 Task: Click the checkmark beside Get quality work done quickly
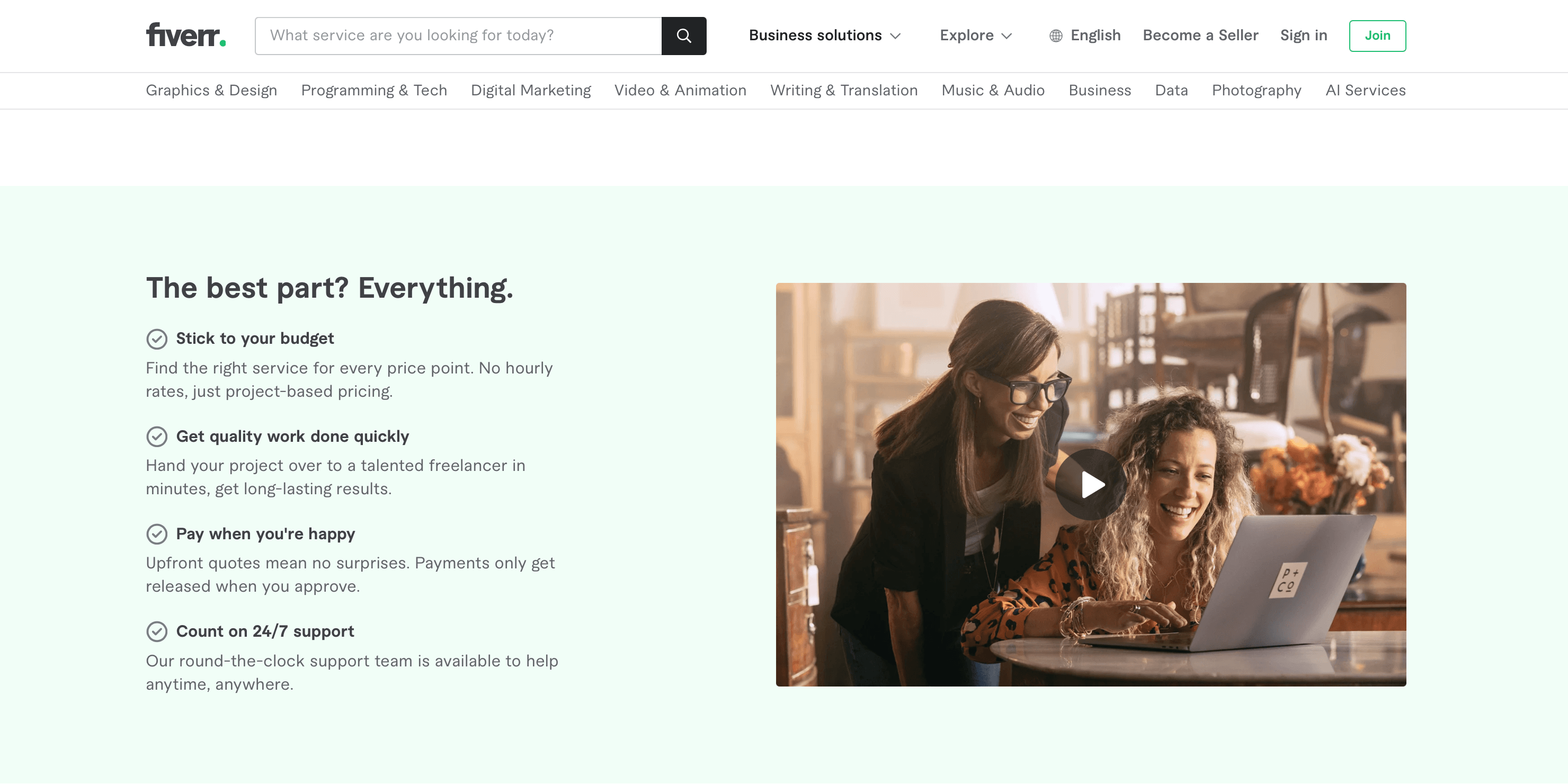tap(158, 436)
